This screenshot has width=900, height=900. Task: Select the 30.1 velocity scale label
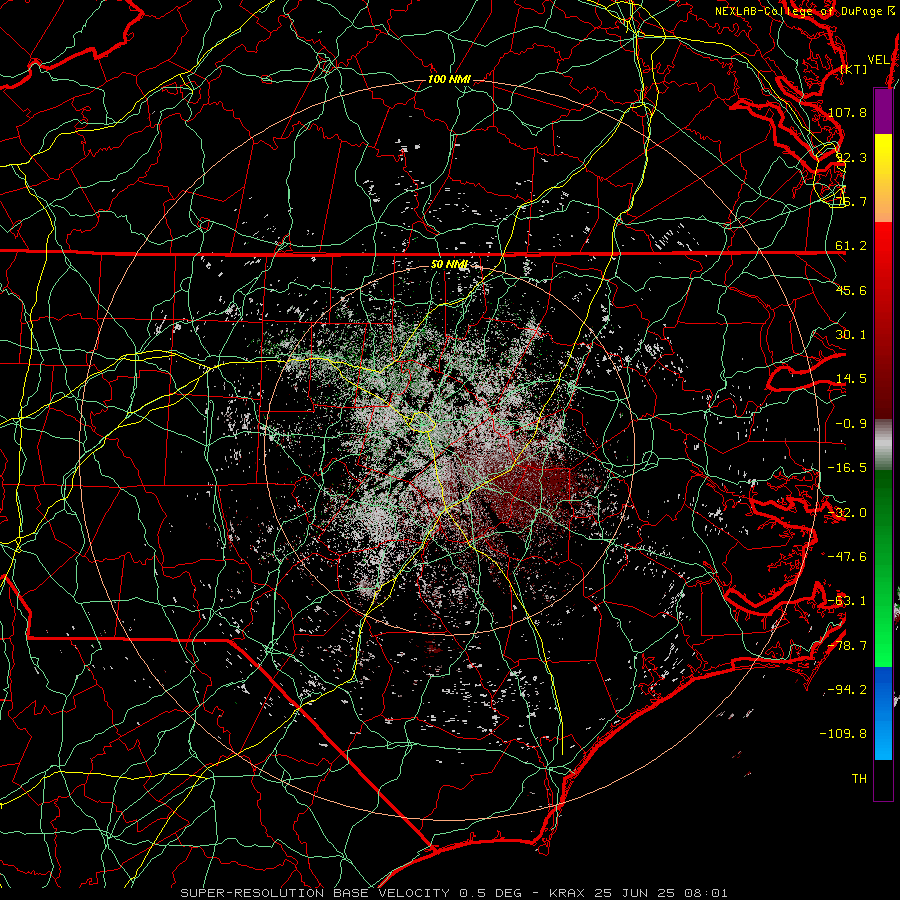[x=851, y=335]
